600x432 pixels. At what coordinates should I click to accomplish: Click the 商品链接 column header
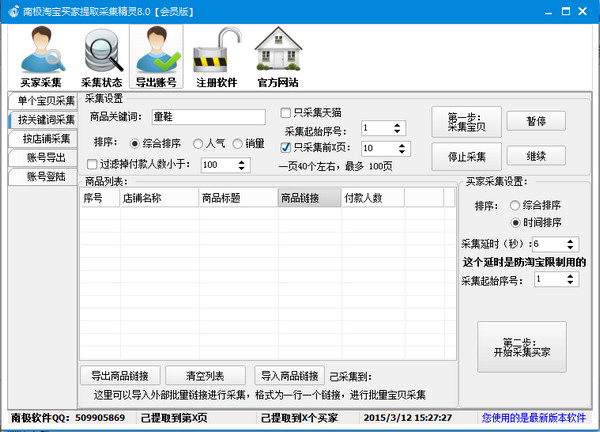click(308, 198)
